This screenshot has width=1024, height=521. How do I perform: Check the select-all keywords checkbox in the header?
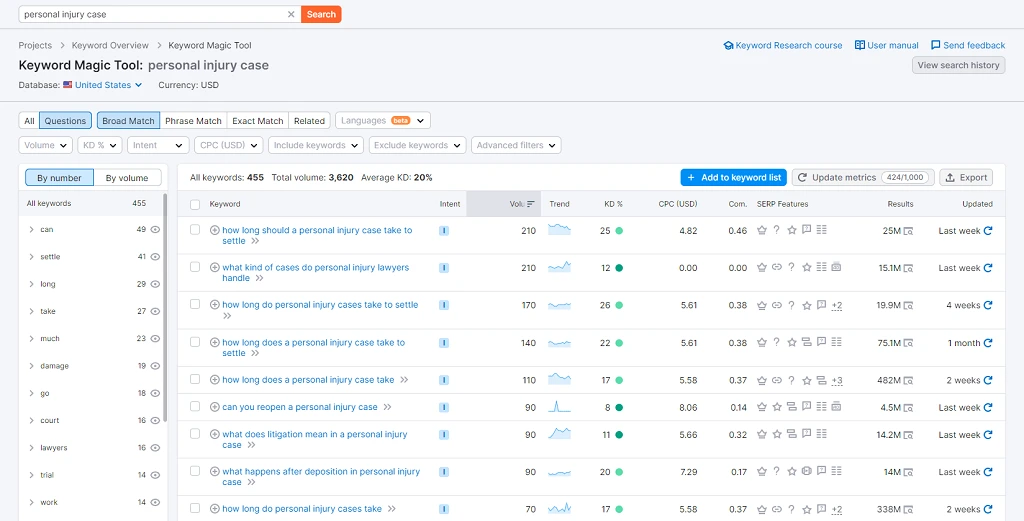[195, 204]
